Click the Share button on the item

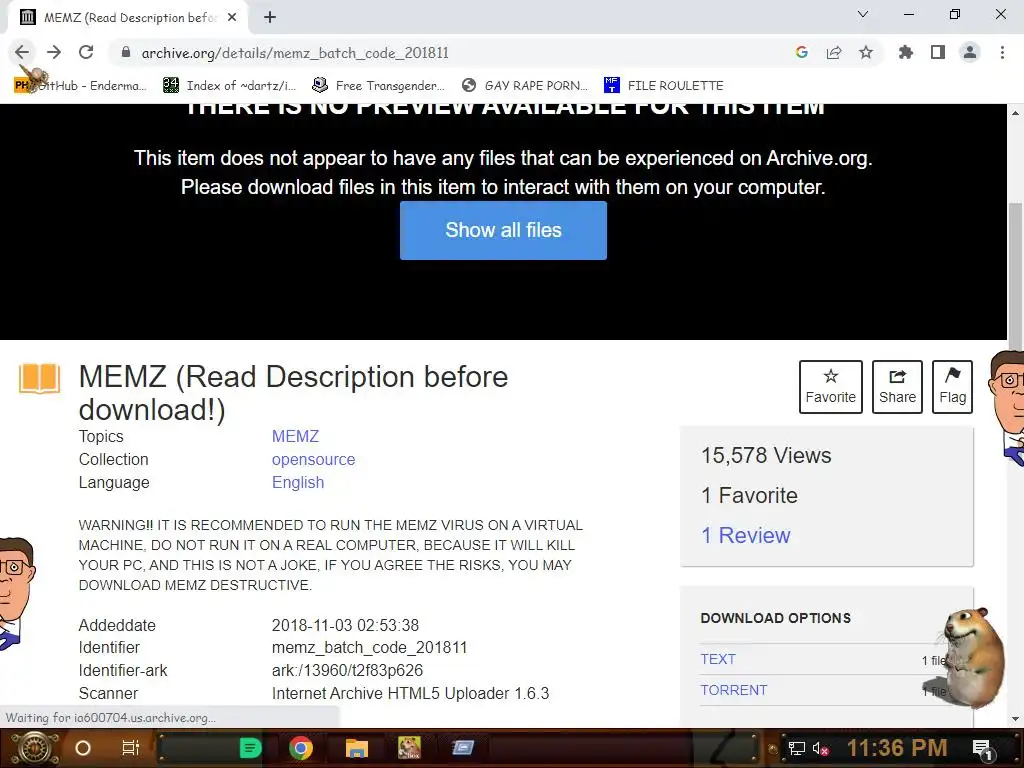coord(897,387)
